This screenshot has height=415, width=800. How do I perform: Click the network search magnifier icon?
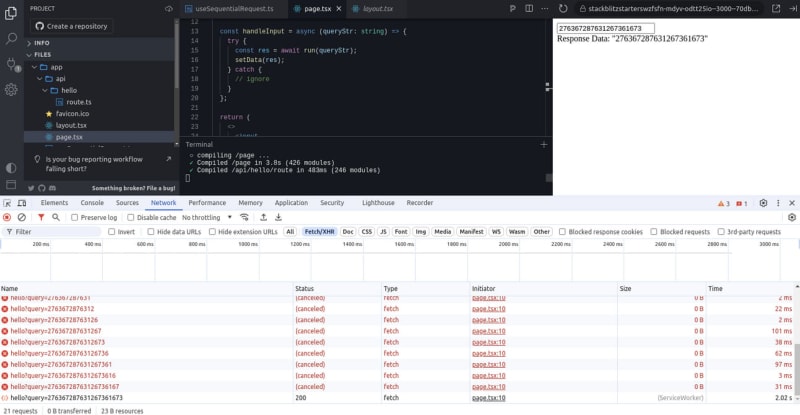pos(56,217)
